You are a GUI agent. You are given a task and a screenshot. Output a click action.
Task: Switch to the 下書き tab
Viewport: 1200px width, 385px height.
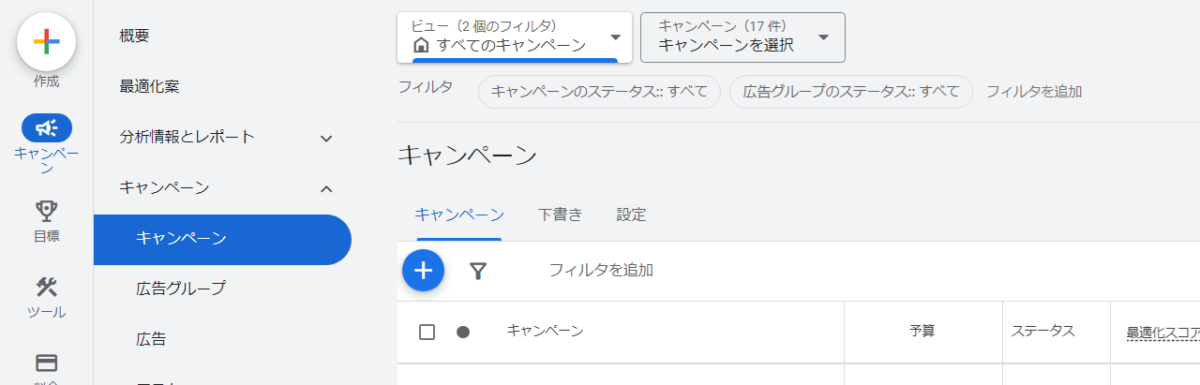560,214
